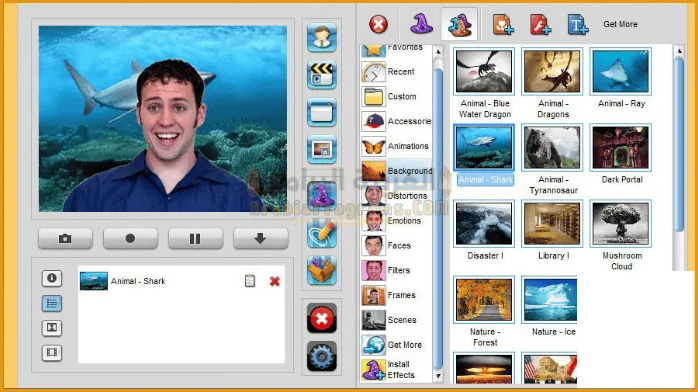Click the add text effect icon
Screen dimensions: 698x392
(577, 24)
